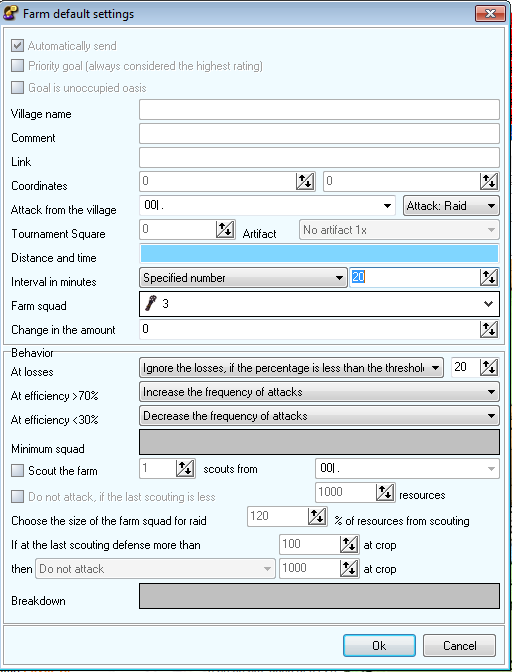Open the Attack from the village dropdown
The height and width of the screenshot is (672, 512).
(269, 206)
